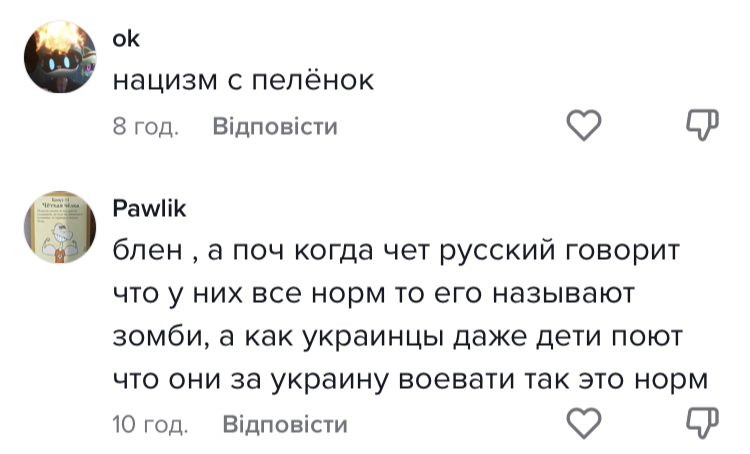
Task: Click Відповісти under Pawlik's comment
Action: pyautogui.click(x=285, y=424)
